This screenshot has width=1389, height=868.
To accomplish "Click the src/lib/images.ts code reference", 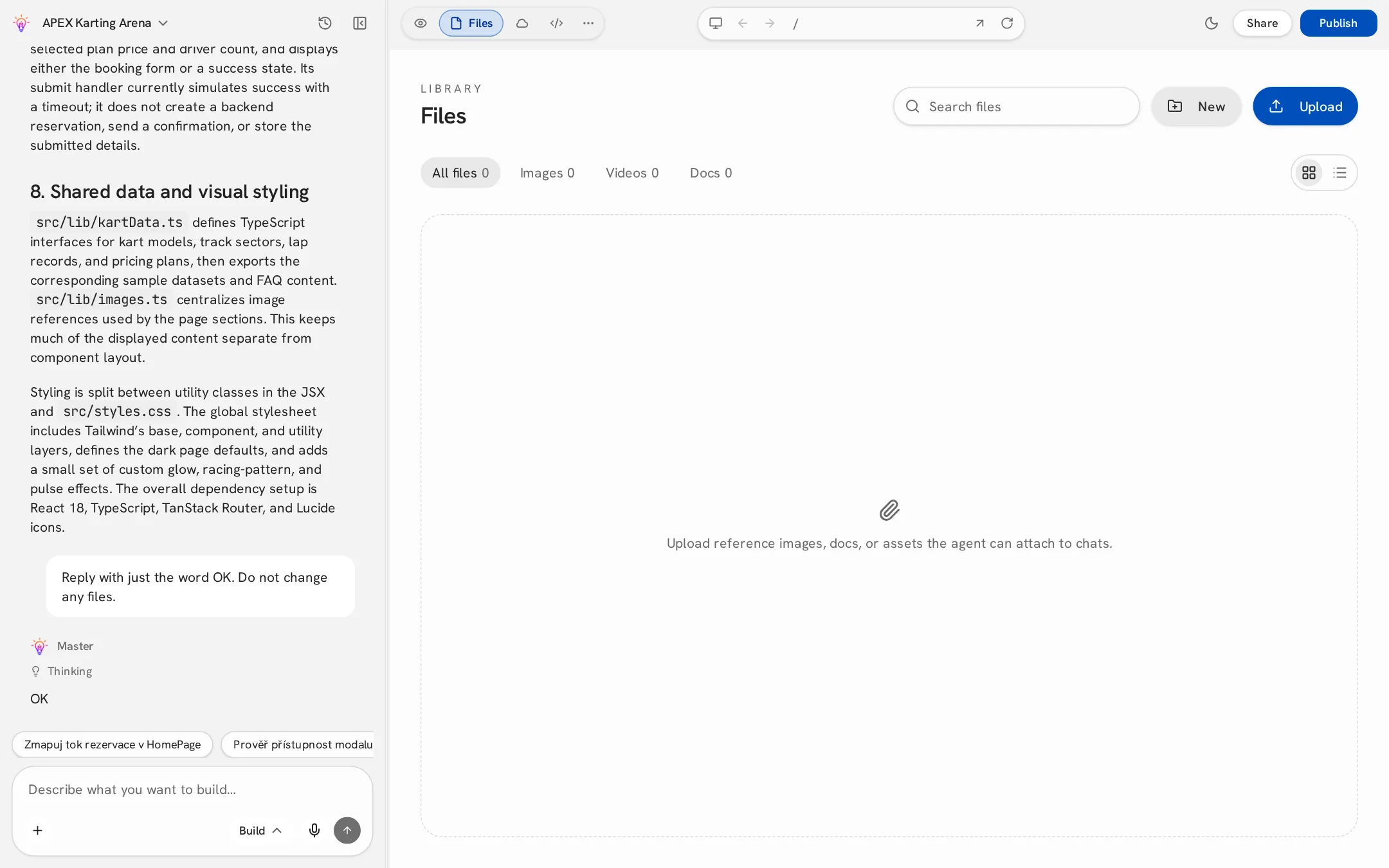I will coord(102,300).
